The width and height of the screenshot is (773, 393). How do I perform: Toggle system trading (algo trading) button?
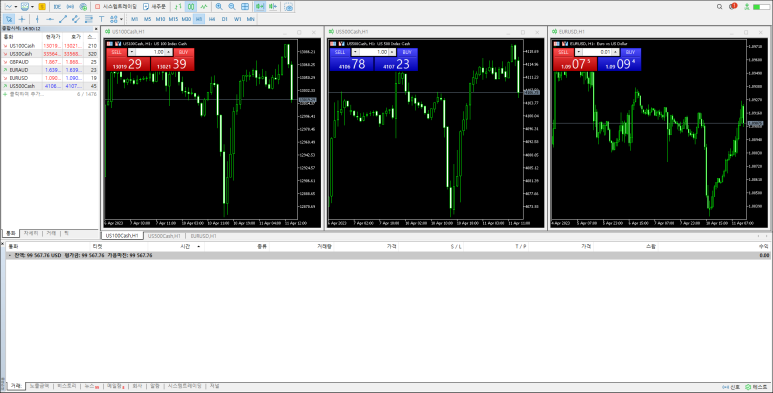[115, 7]
